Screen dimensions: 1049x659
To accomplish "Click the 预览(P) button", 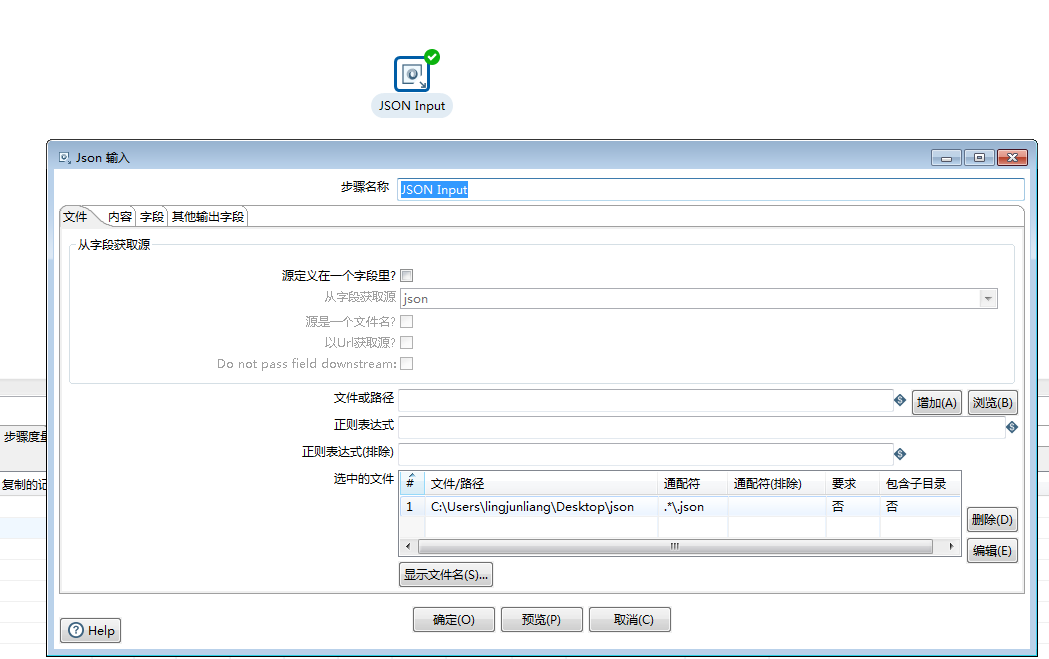I will click(x=541, y=619).
